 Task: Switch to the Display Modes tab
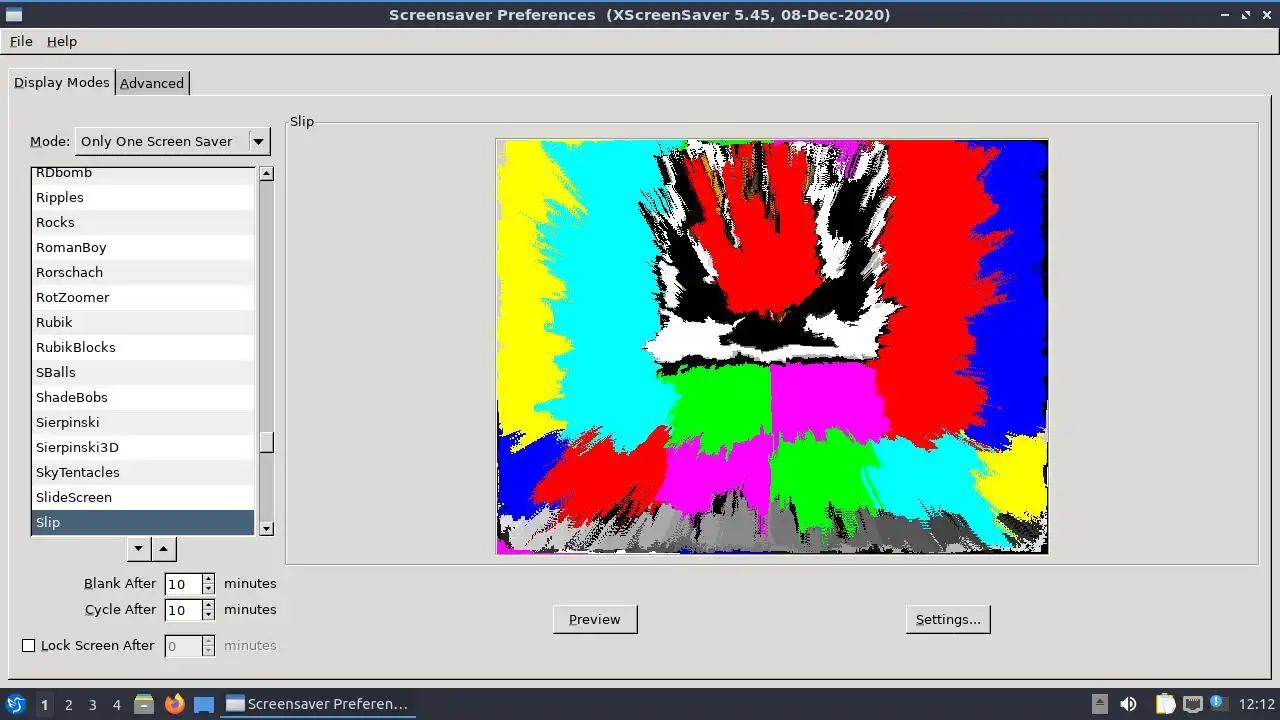point(61,82)
